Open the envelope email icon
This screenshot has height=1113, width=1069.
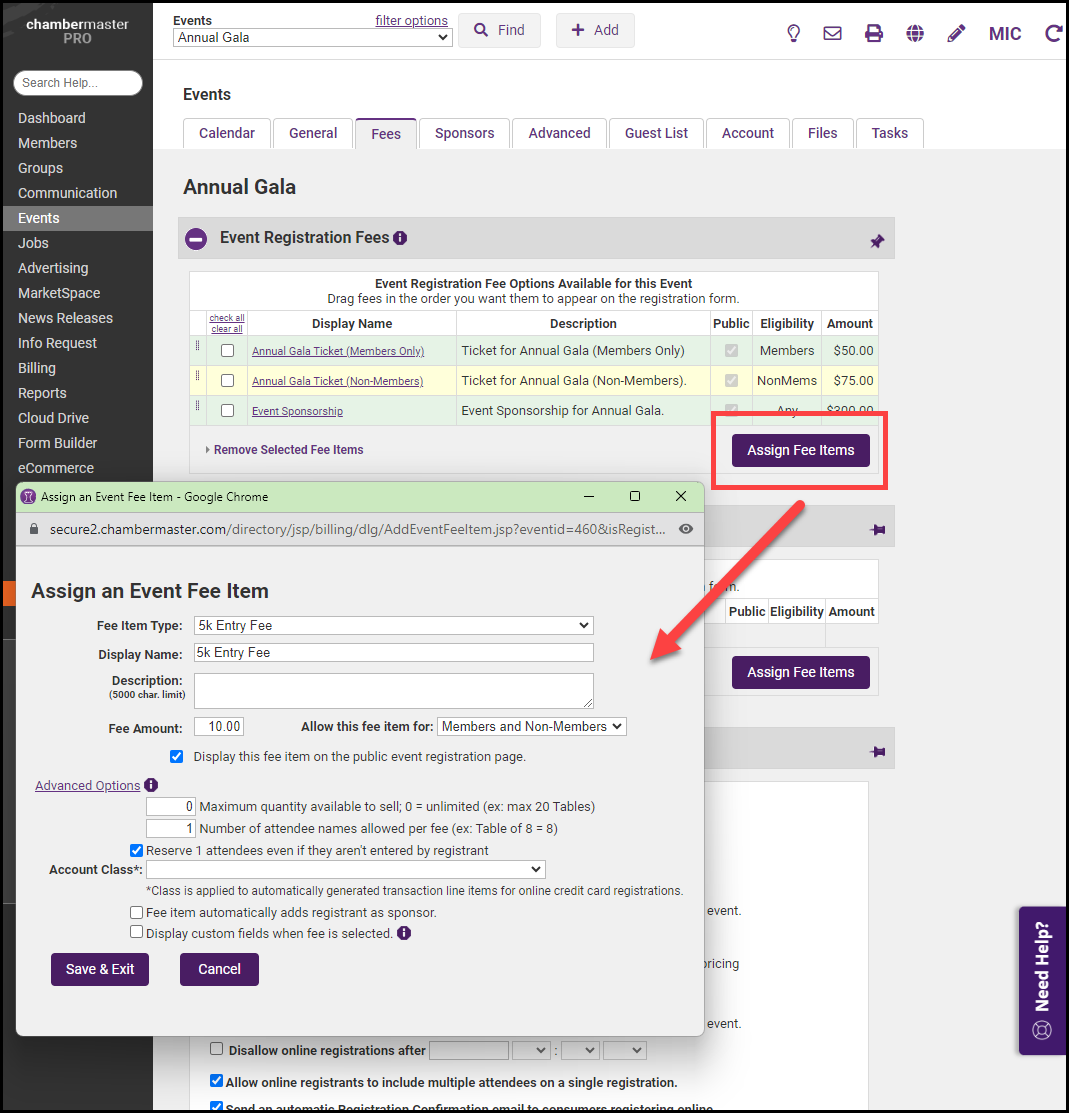[x=832, y=33]
